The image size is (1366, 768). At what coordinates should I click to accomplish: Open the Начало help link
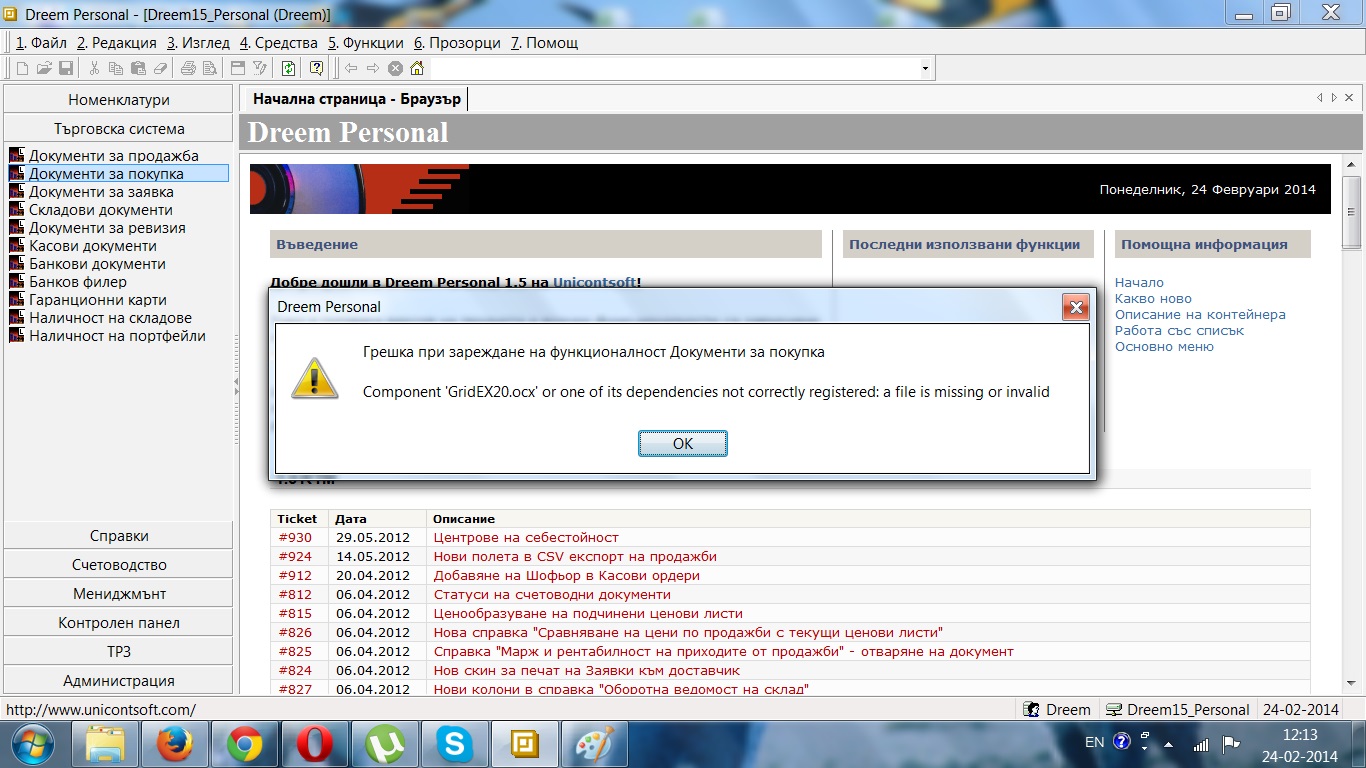[x=1139, y=283]
